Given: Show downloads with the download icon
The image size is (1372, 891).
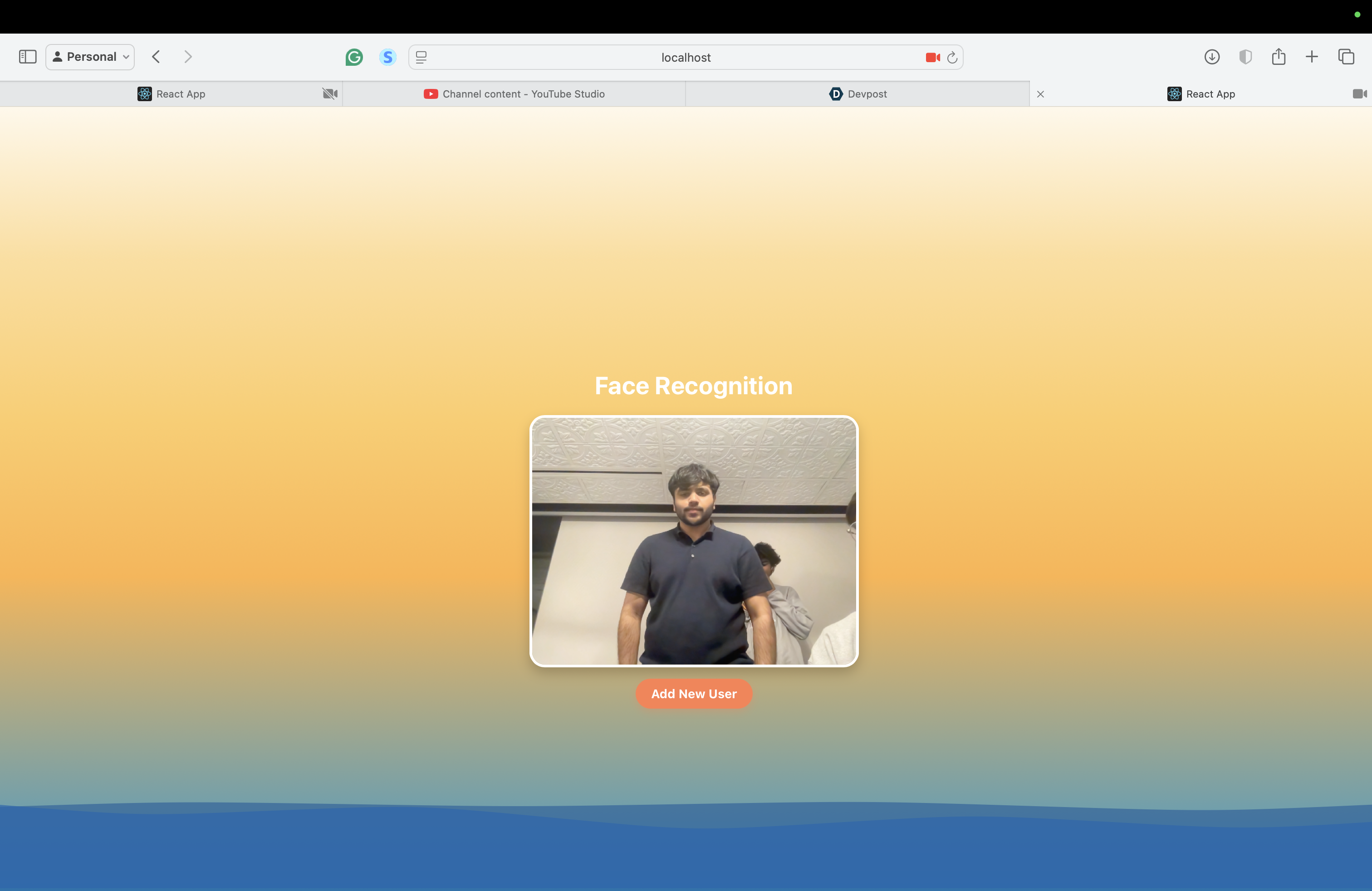Looking at the screenshot, I should (x=1212, y=56).
